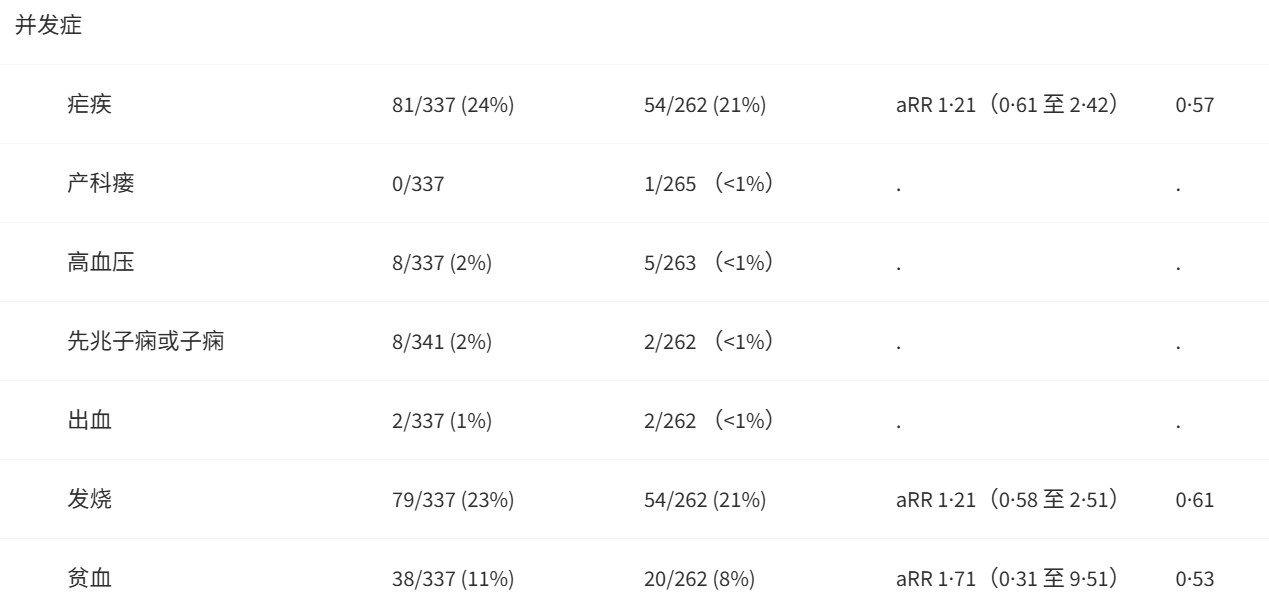Click the 先兆子痫或子痫 row label
This screenshot has width=1269, height=601.
pyautogui.click(x=145, y=342)
